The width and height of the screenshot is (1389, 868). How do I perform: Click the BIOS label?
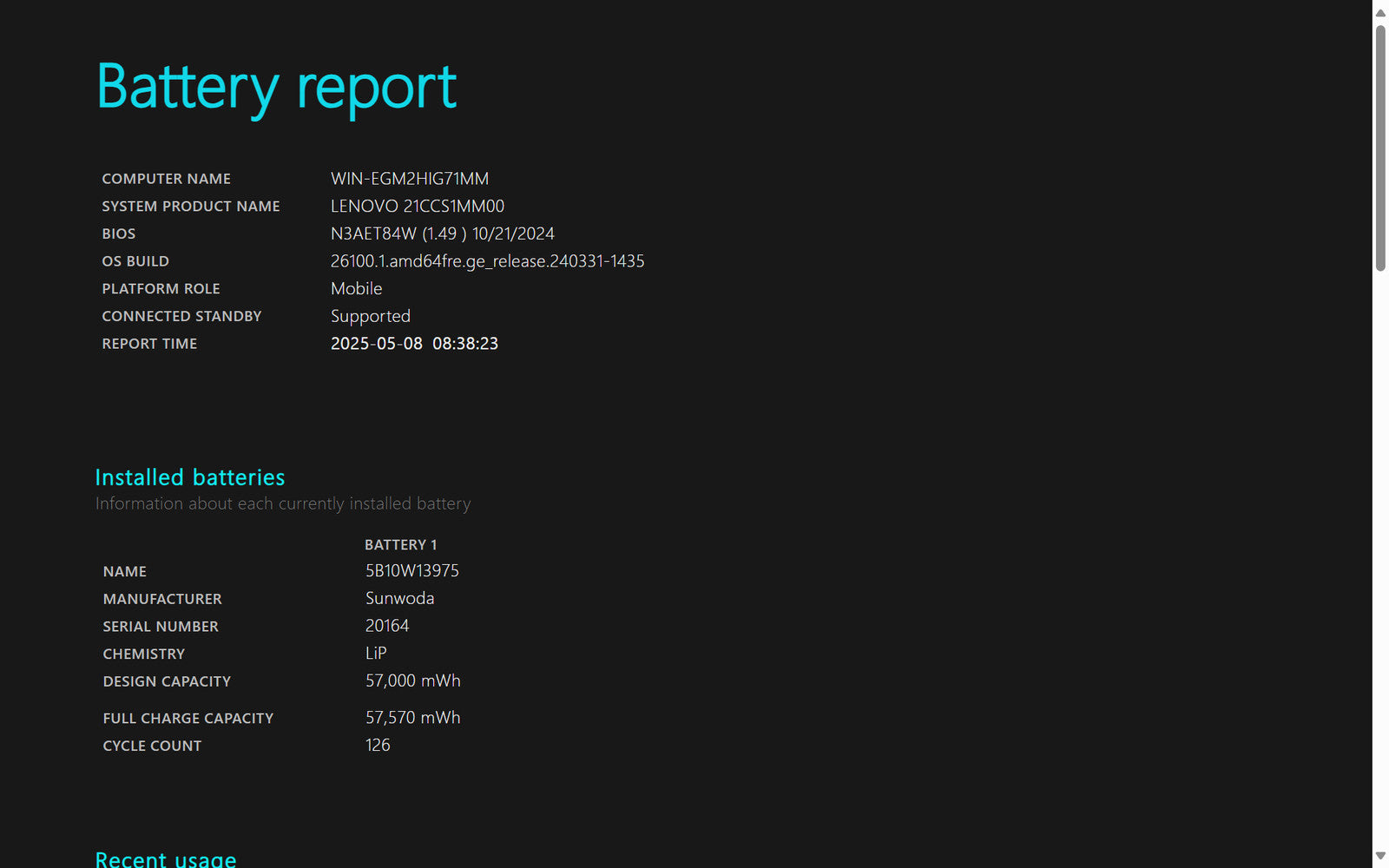(x=119, y=234)
